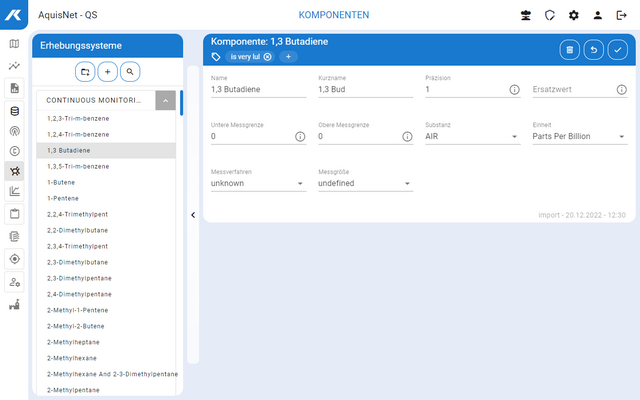The width and height of the screenshot is (640, 400).
Task: Collapse the Continuous Monitoring group
Action: pyautogui.click(x=166, y=100)
